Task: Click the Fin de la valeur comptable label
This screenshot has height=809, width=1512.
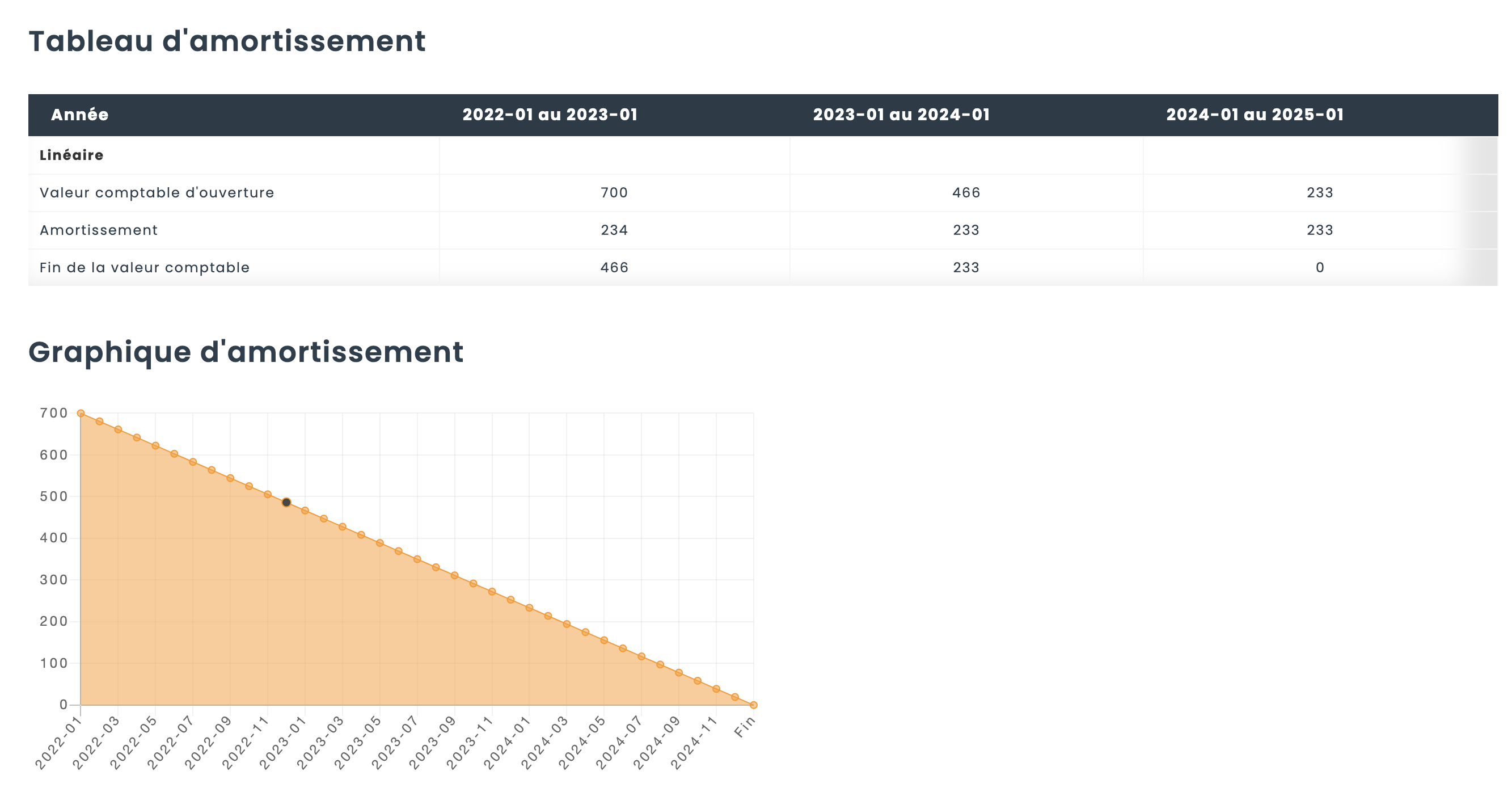Action: click(145, 268)
